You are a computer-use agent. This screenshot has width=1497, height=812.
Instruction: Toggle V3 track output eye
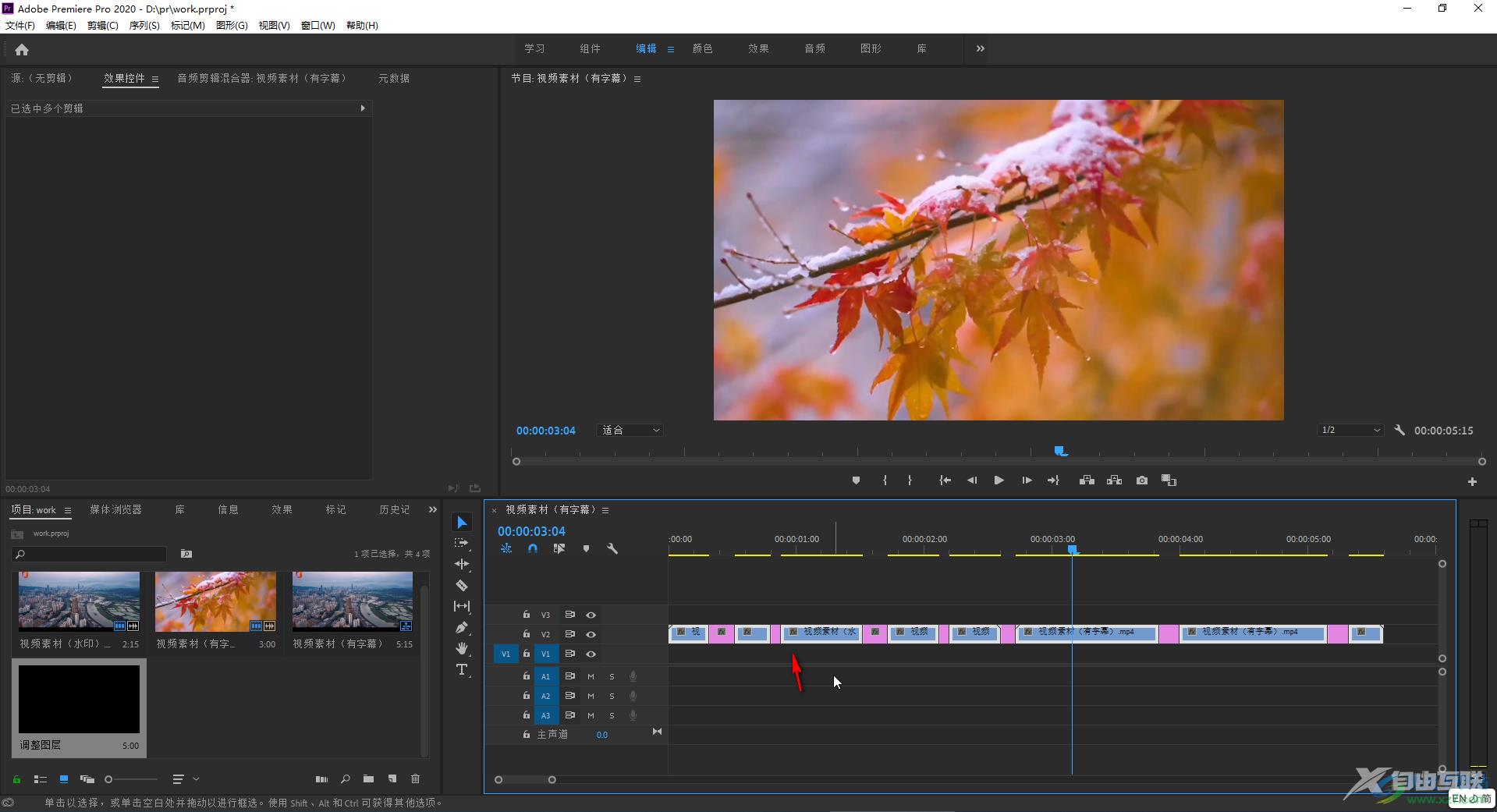591,615
